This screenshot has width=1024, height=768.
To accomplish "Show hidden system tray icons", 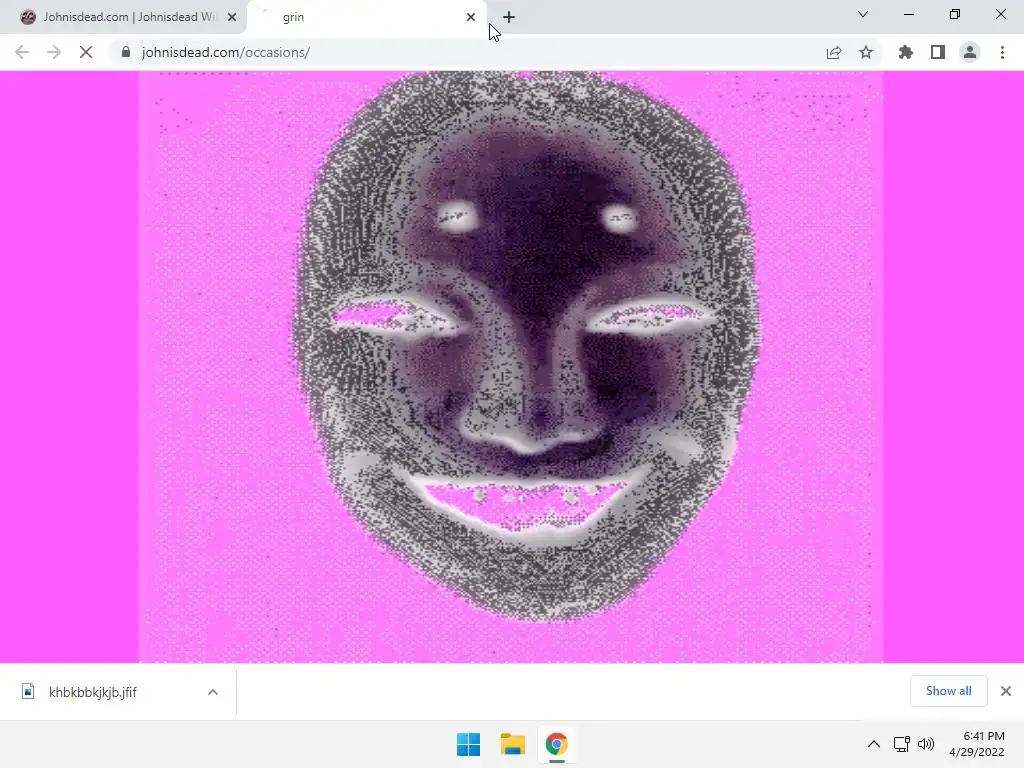I will click(874, 744).
